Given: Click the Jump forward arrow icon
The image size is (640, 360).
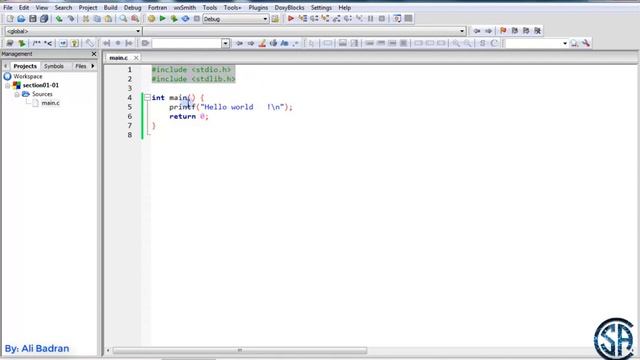Looking at the screenshot, I should click(488, 31).
